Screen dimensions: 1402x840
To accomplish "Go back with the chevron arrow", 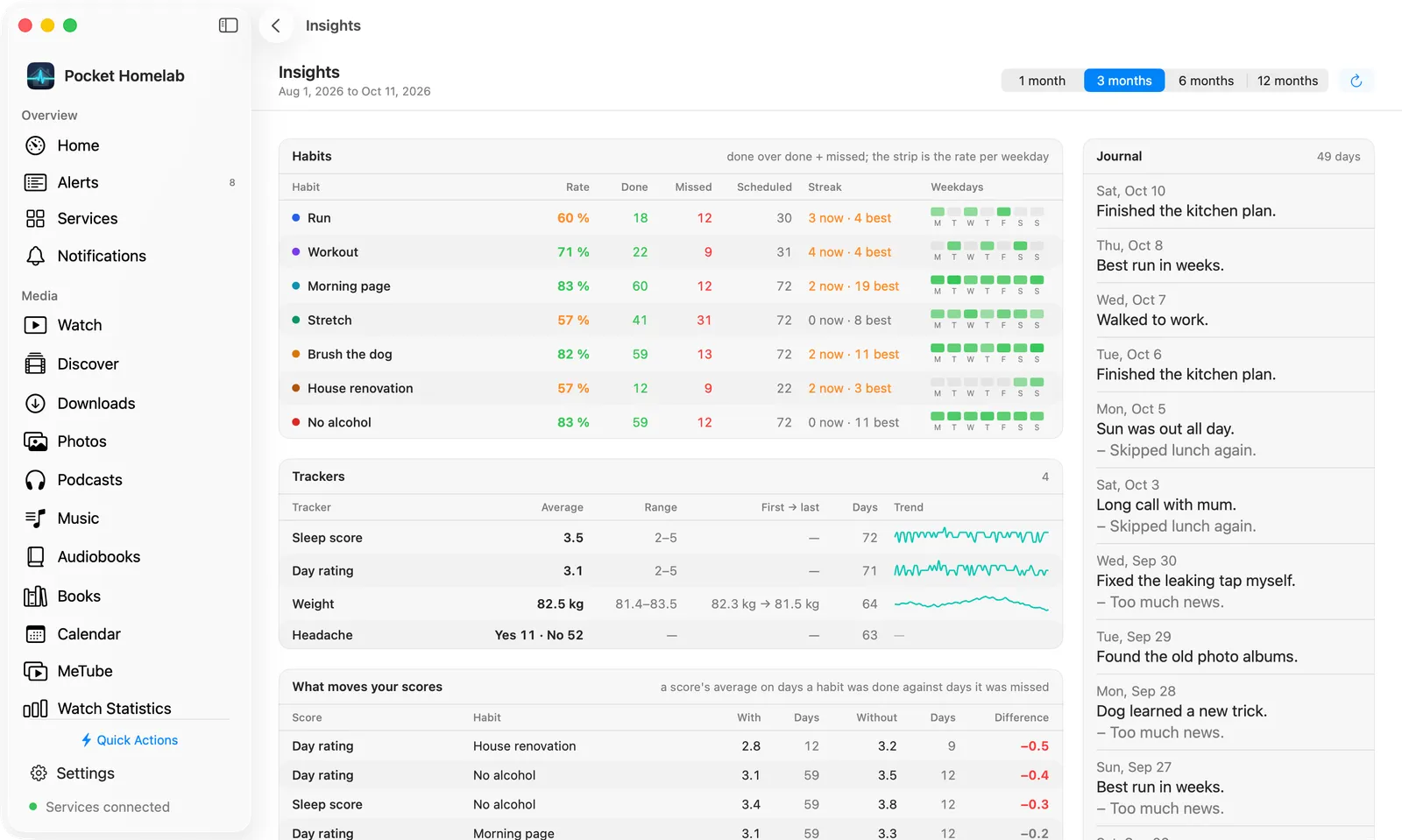I will tap(276, 25).
